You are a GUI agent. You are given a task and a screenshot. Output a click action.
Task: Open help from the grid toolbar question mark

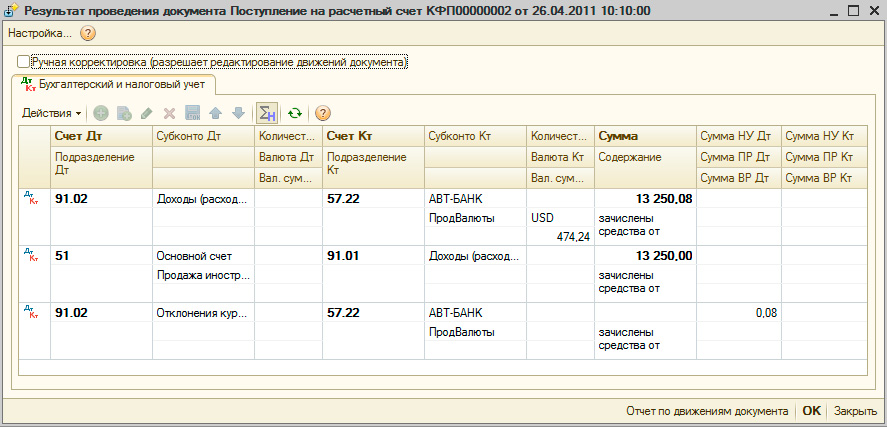click(x=323, y=113)
